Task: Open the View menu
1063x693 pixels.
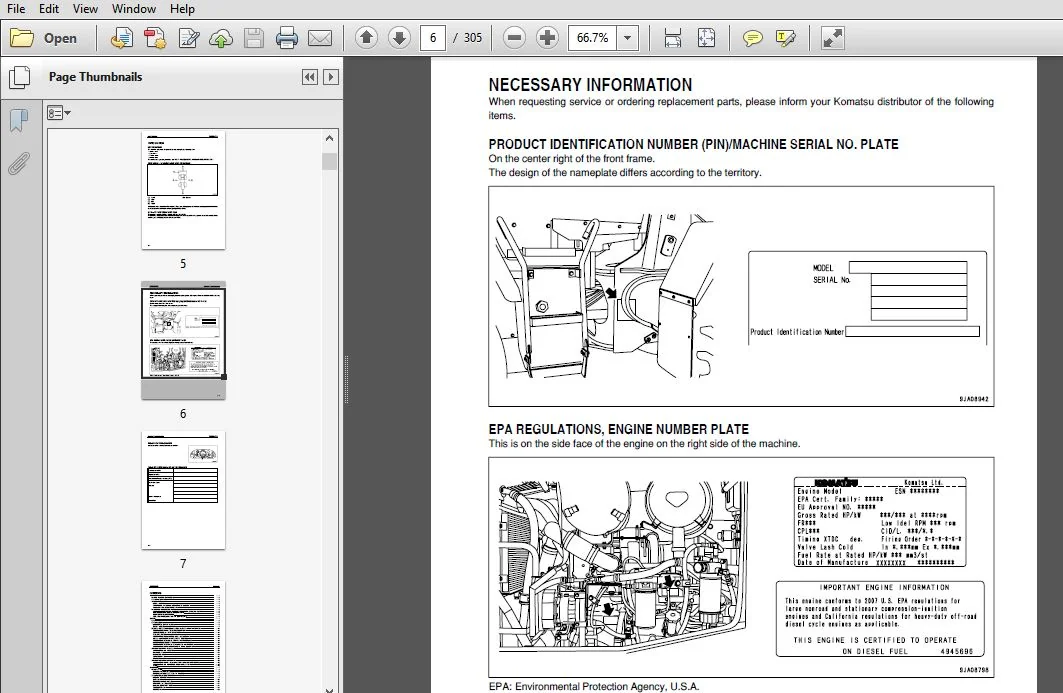Action: tap(85, 9)
